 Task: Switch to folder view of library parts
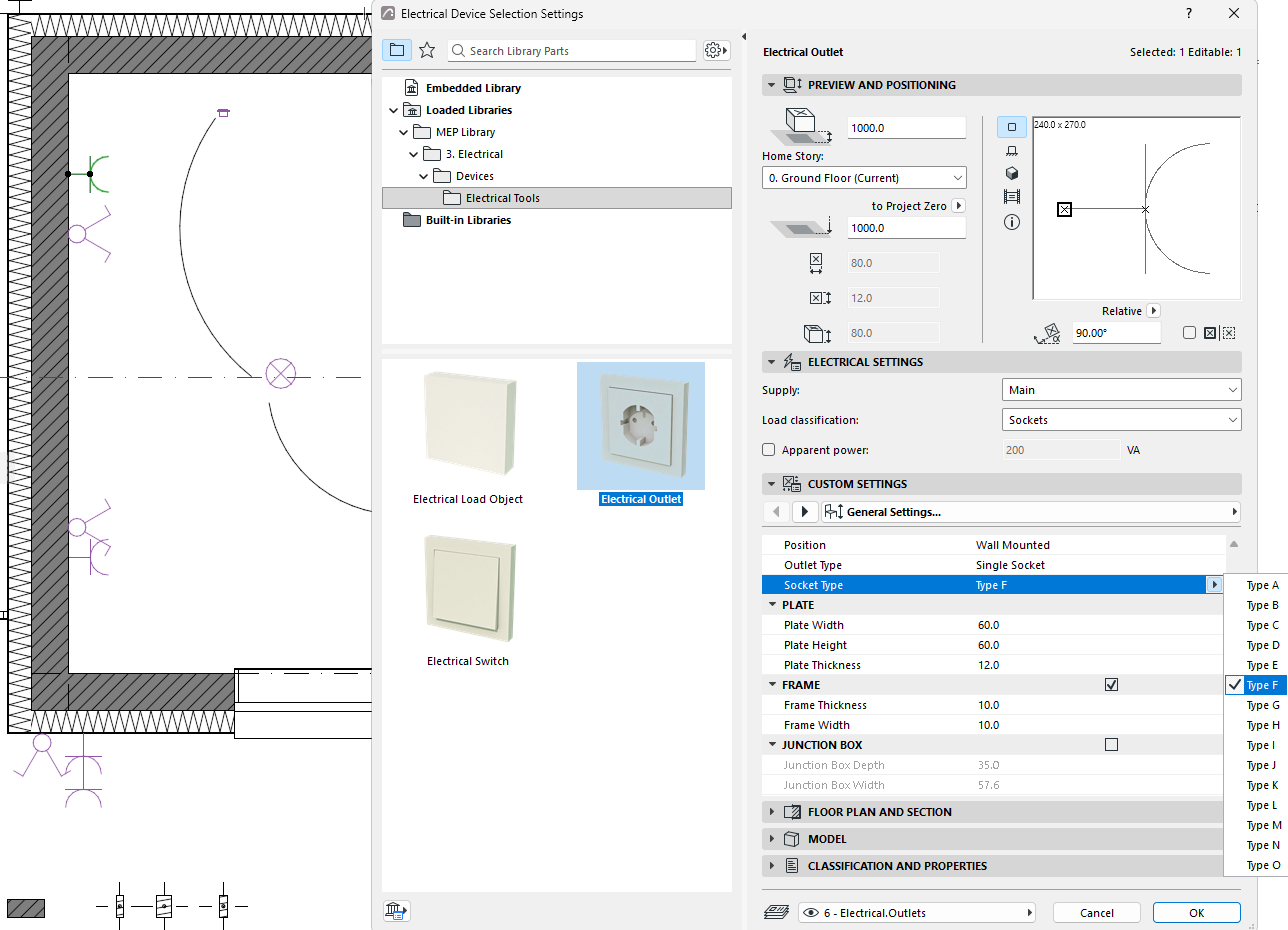pyautogui.click(x=397, y=50)
